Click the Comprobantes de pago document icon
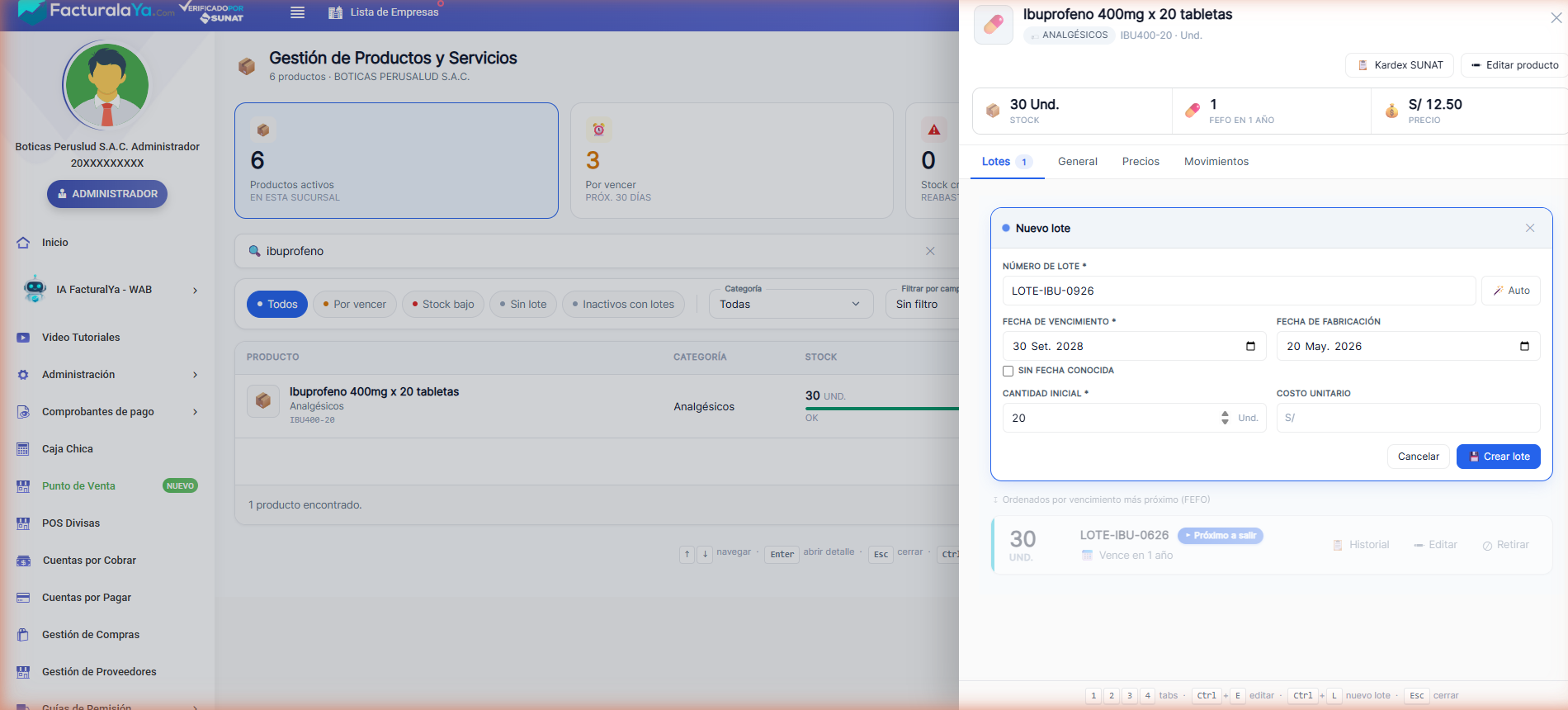The height and width of the screenshot is (710, 1568). [23, 412]
